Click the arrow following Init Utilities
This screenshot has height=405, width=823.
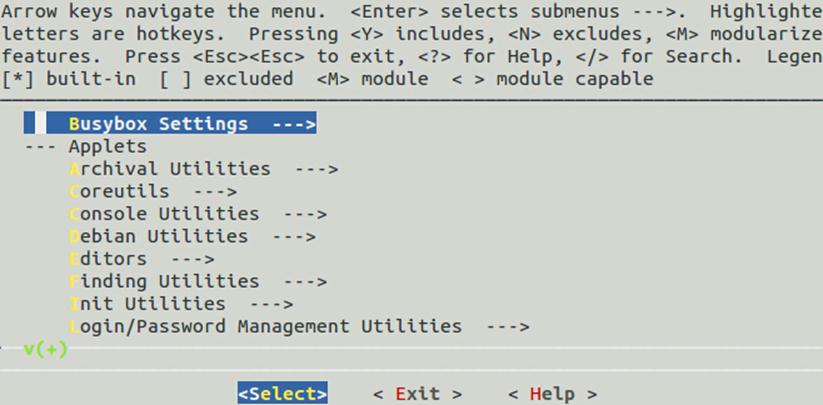click(271, 303)
